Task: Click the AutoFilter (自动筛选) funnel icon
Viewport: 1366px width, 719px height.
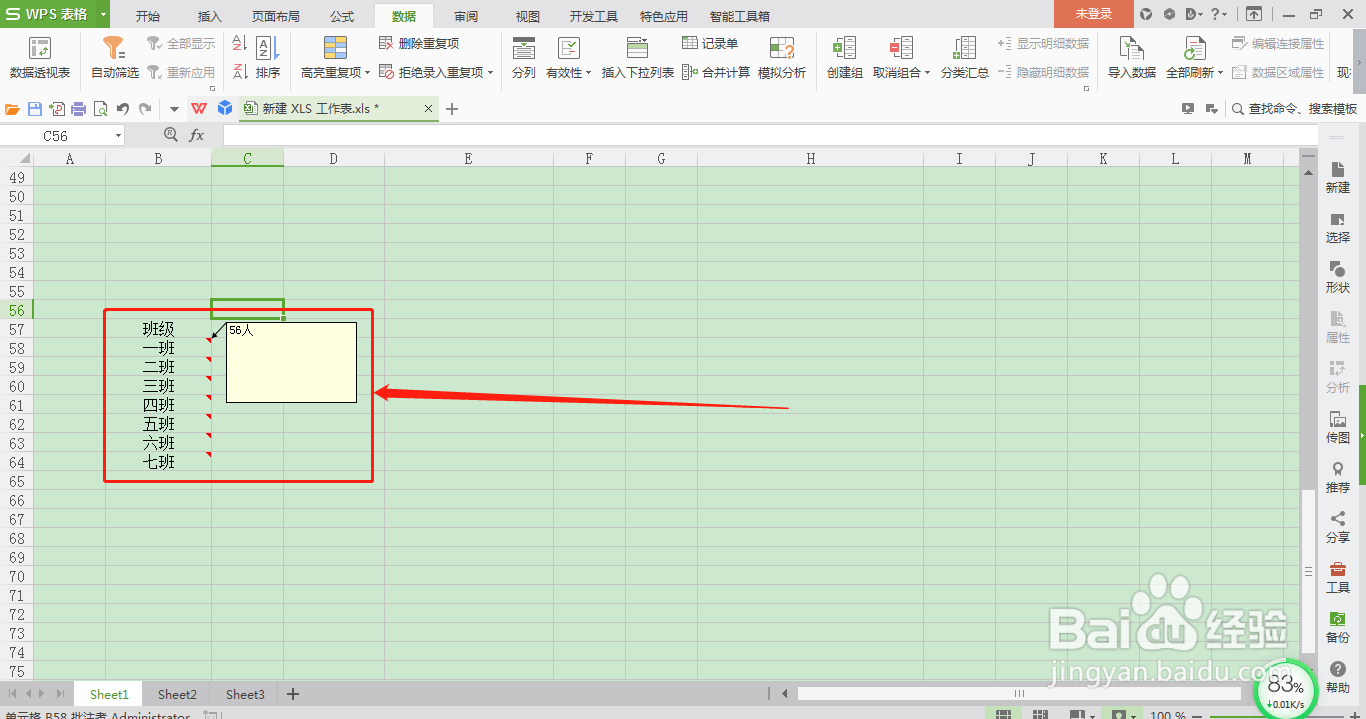Action: tap(115, 48)
